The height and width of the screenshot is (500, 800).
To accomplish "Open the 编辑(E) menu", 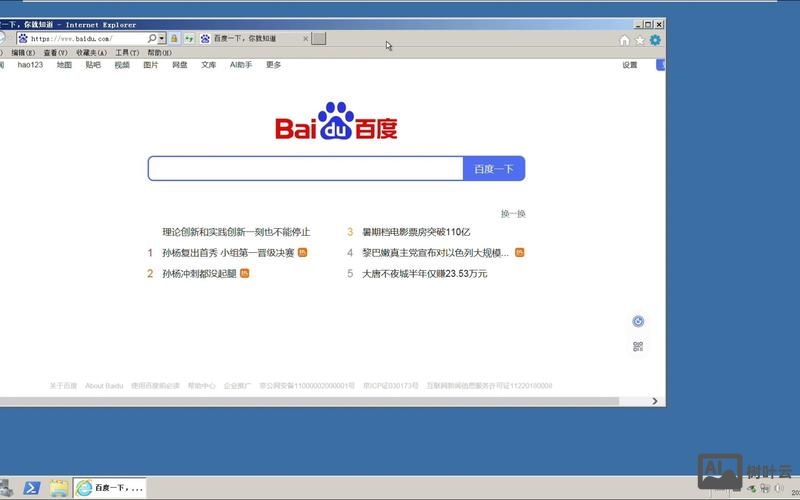I will [23, 53].
